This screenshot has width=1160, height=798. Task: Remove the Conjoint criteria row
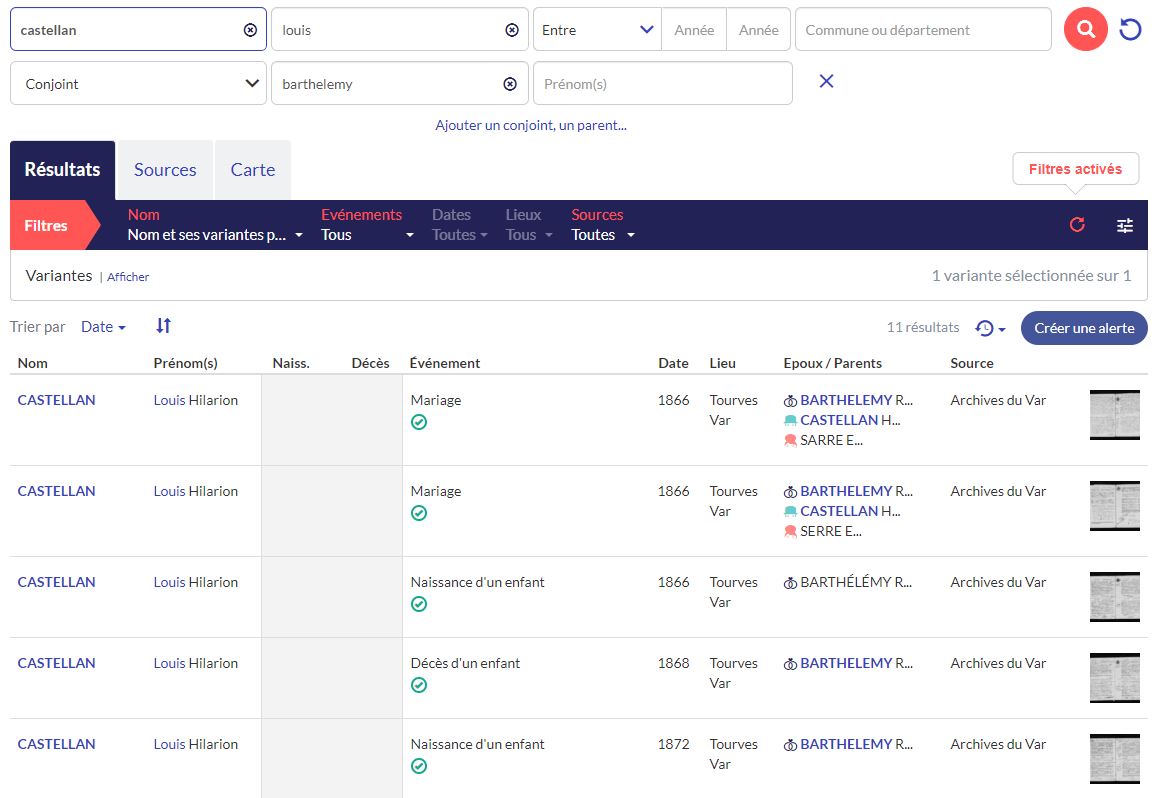[x=826, y=82]
